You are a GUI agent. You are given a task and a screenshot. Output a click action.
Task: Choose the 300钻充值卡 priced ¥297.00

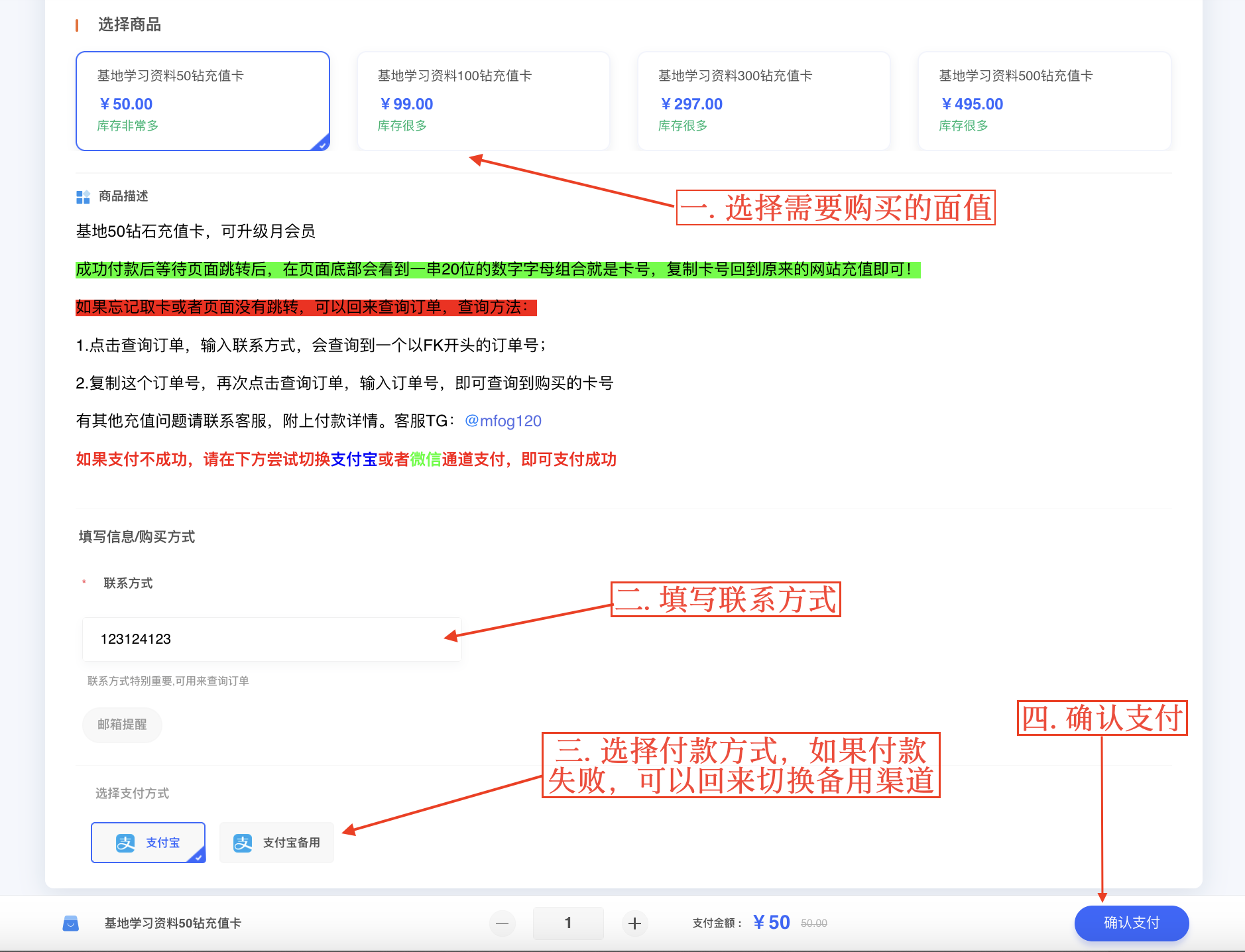tap(763, 101)
